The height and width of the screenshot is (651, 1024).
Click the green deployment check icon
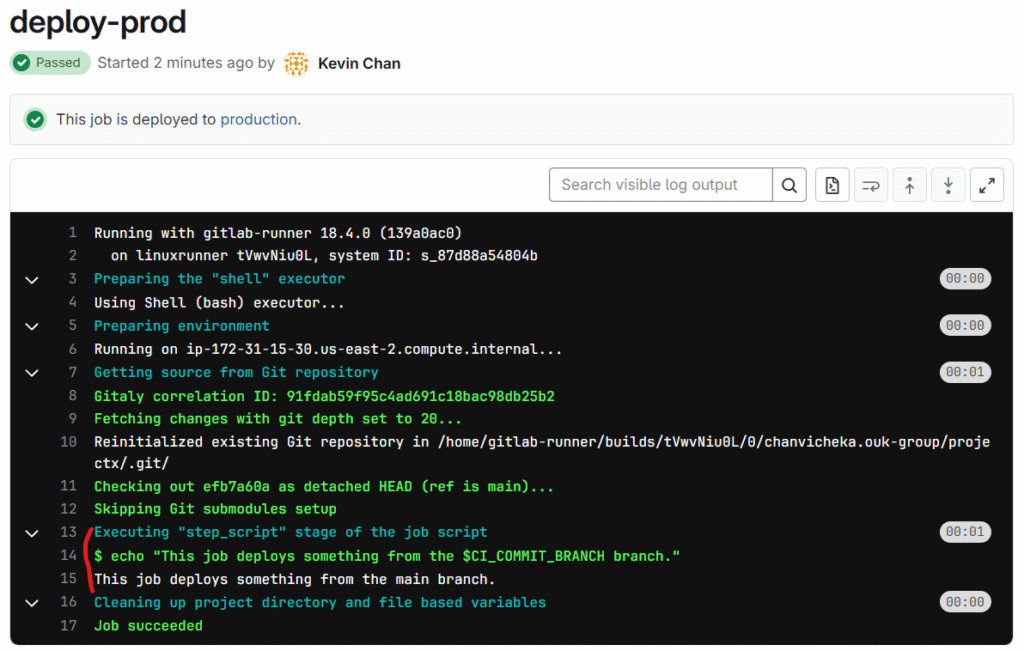point(36,120)
